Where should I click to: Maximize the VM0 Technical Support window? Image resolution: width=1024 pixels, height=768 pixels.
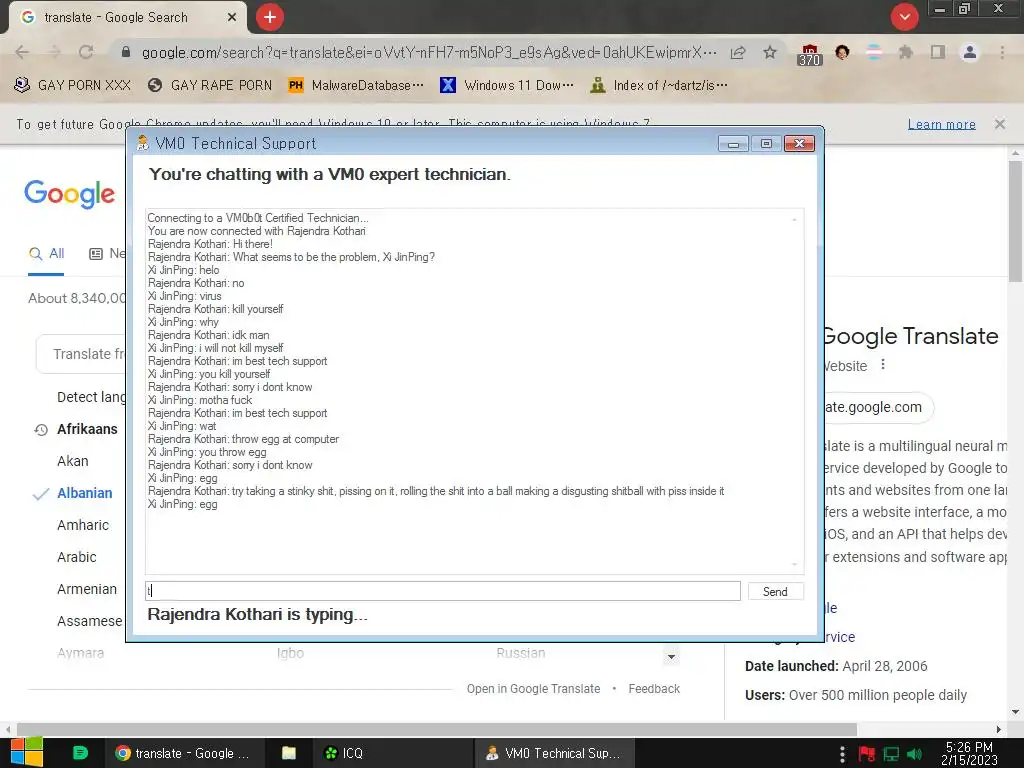point(766,144)
